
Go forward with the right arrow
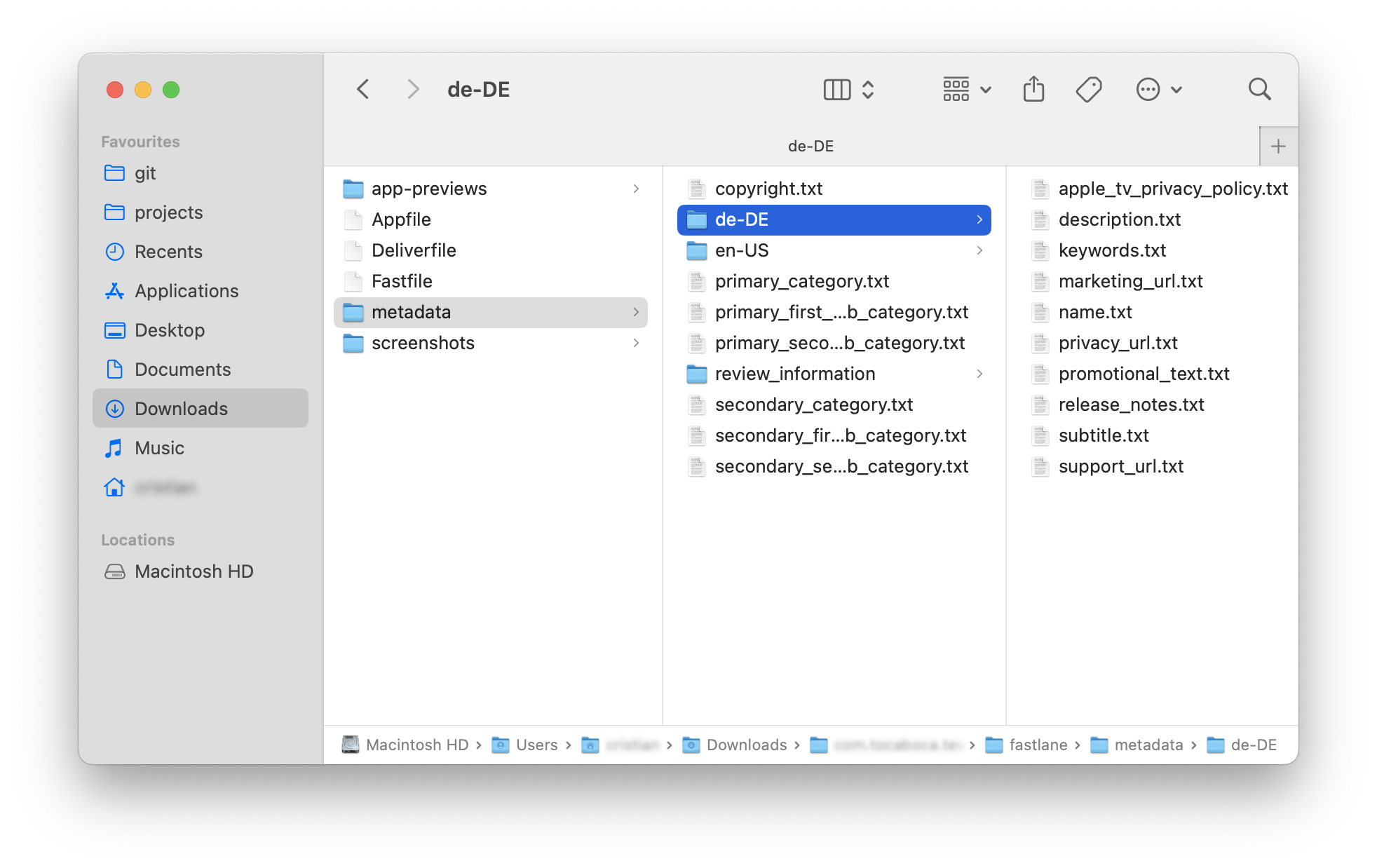(x=413, y=89)
